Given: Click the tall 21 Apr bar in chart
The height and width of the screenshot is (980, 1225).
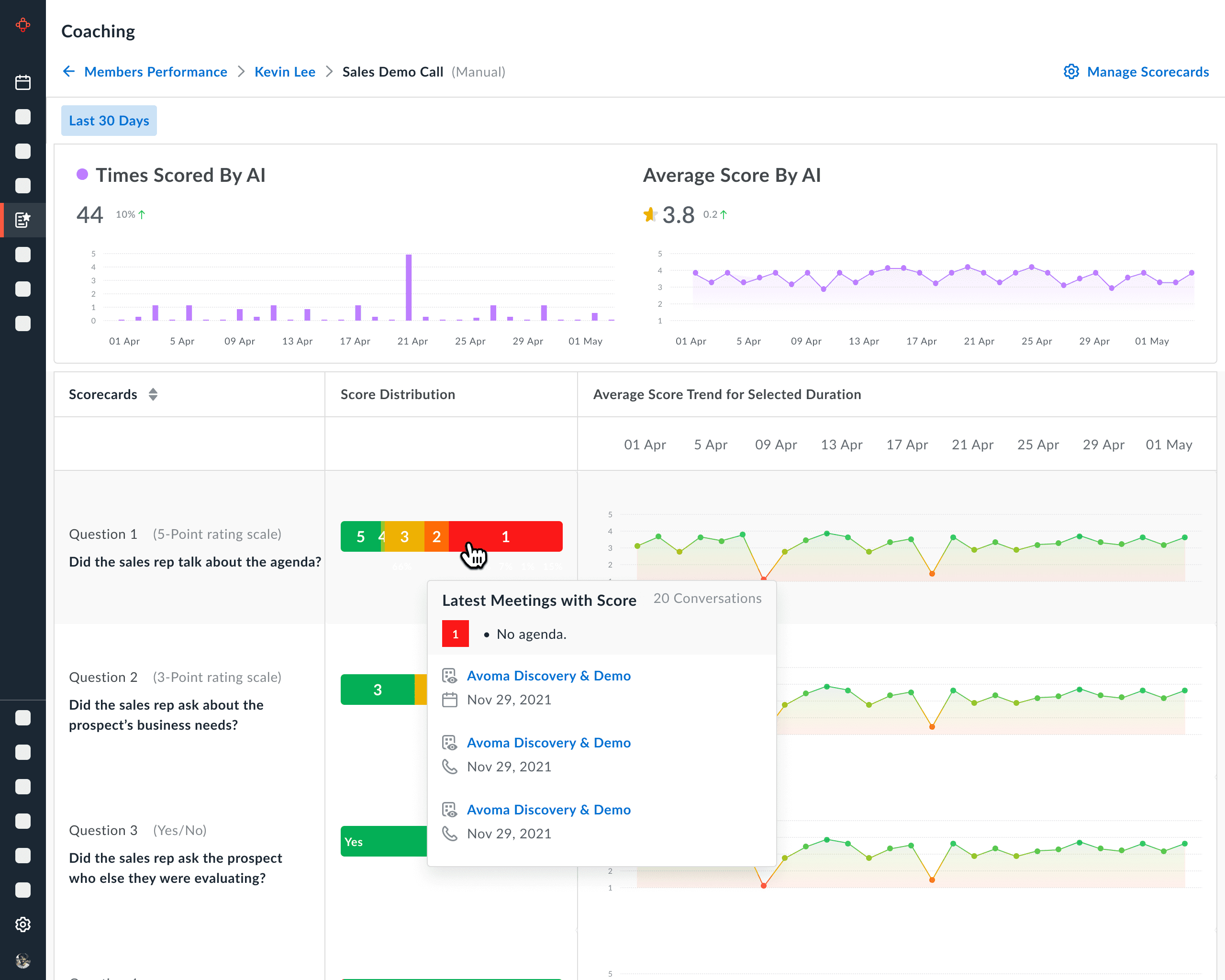Looking at the screenshot, I should [x=409, y=287].
